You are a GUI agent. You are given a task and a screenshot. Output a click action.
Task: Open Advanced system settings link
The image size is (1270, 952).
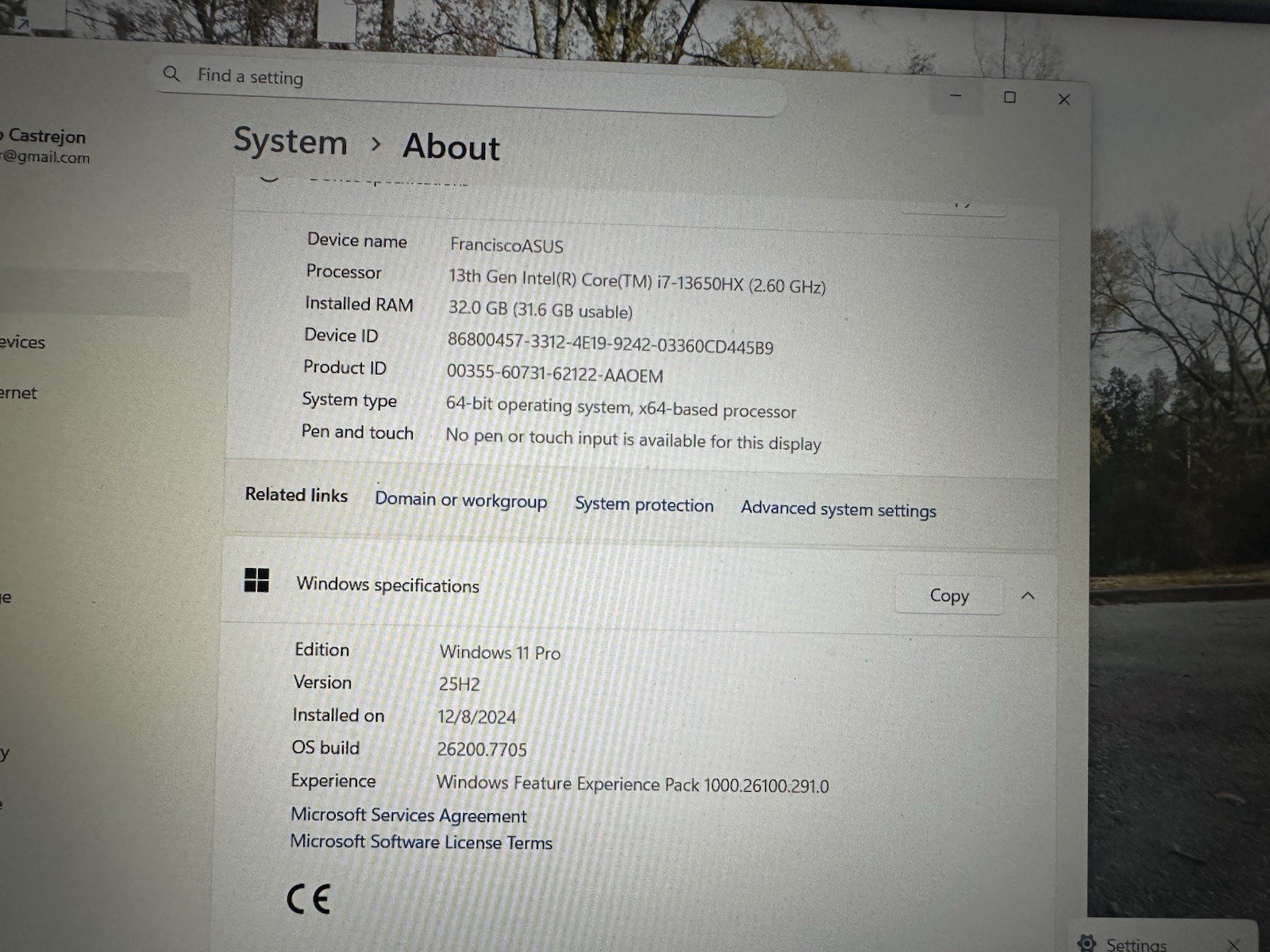[838, 509]
